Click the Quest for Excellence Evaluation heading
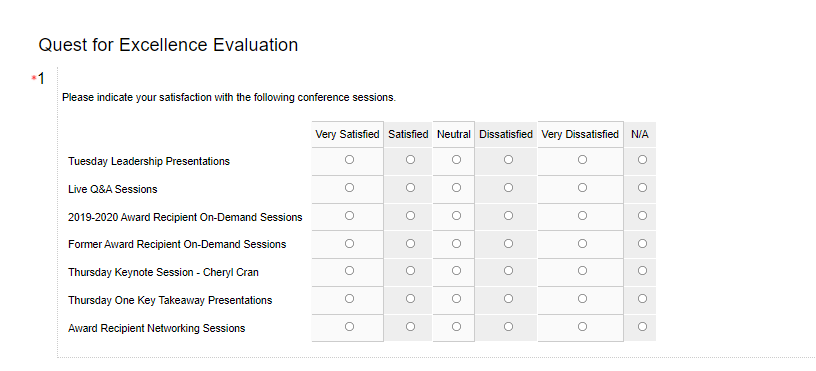Image resolution: width=816 pixels, height=371 pixels. click(x=168, y=45)
